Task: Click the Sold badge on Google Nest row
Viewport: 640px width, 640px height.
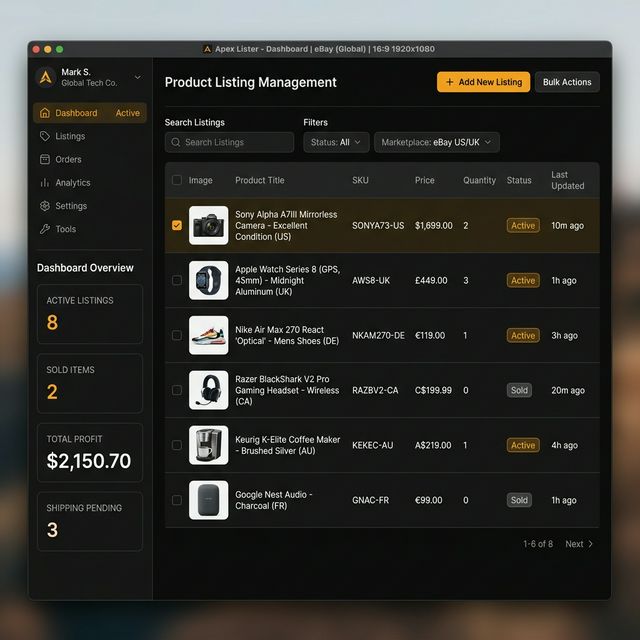Action: 519,500
